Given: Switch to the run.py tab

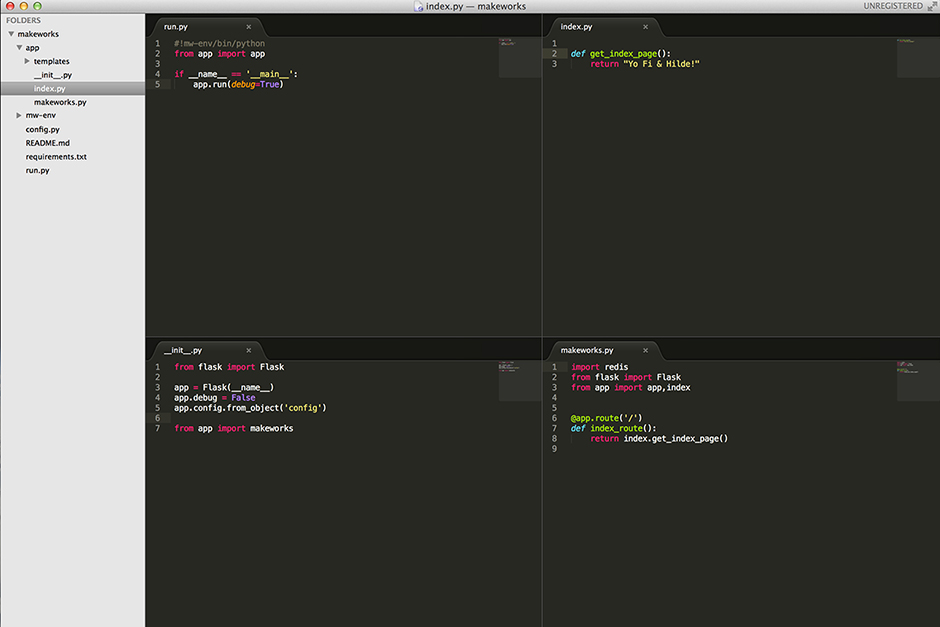Looking at the screenshot, I should pyautogui.click(x=176, y=27).
